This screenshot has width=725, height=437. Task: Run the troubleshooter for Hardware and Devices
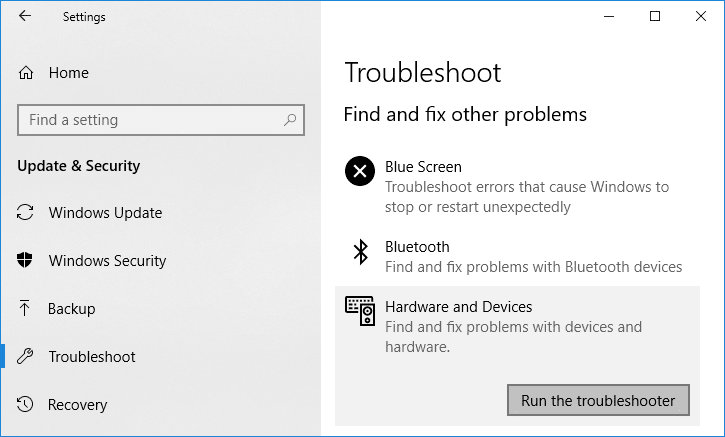[598, 401]
